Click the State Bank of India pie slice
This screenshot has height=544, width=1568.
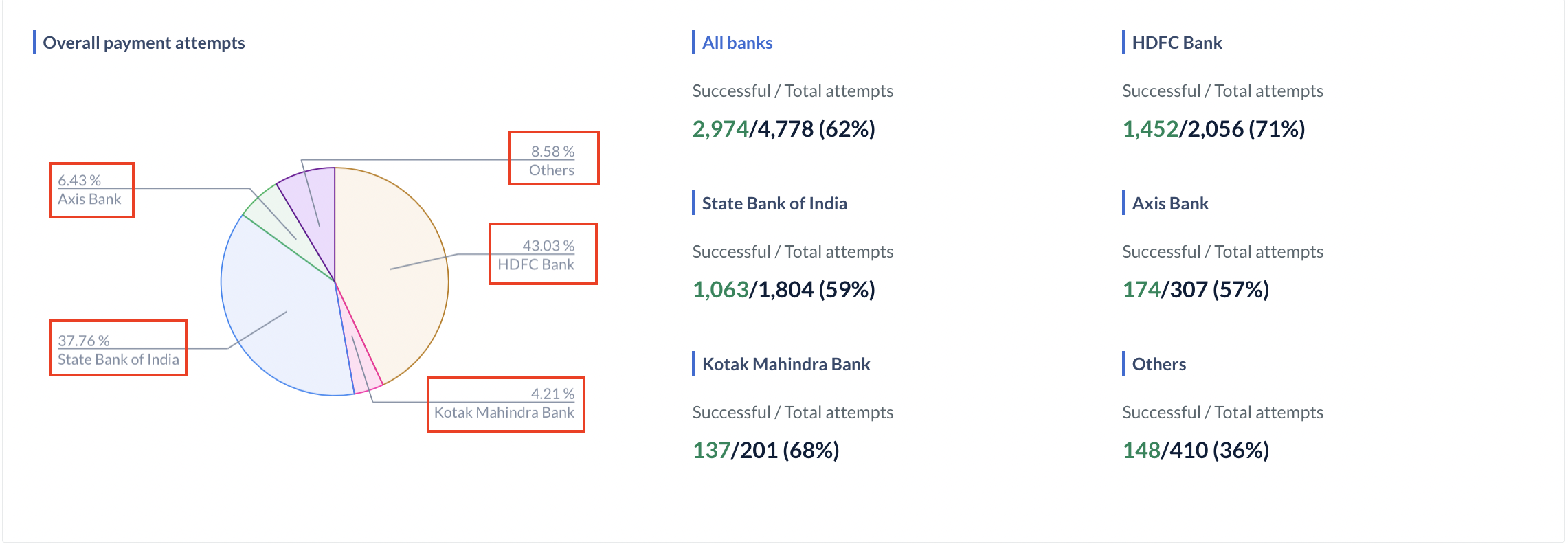click(282, 316)
